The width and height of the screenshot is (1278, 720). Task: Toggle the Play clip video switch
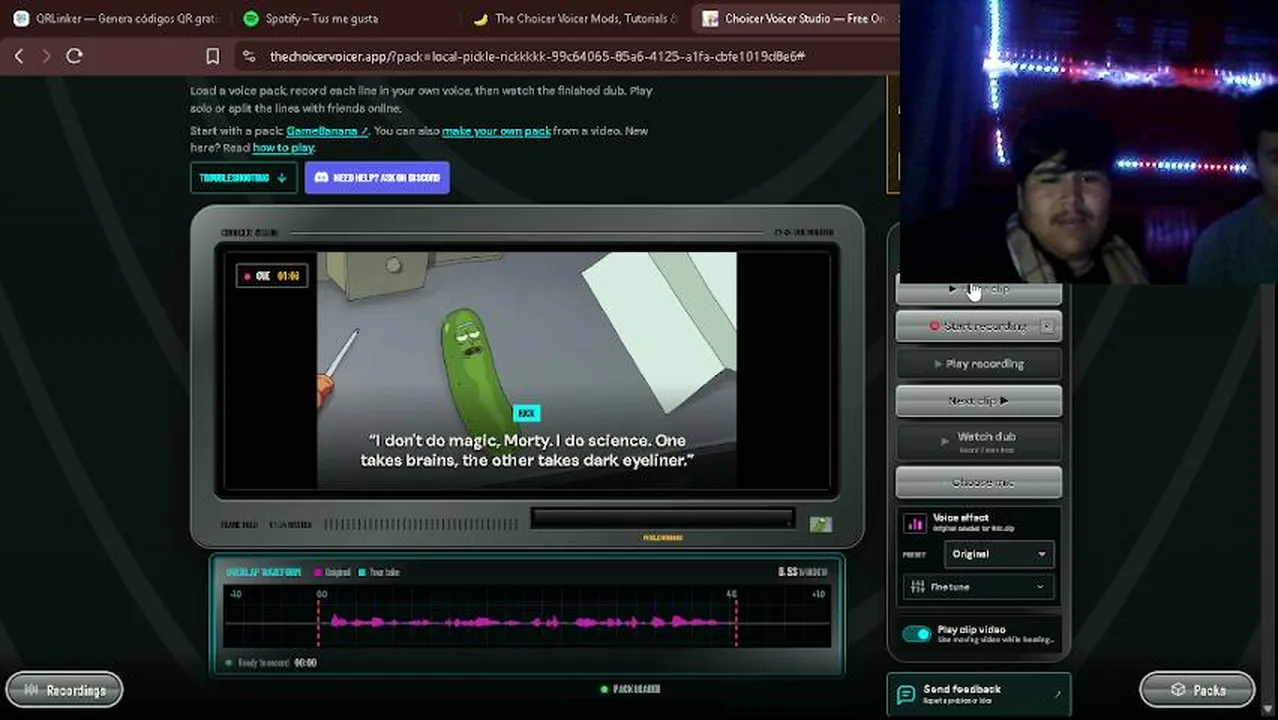pos(916,634)
